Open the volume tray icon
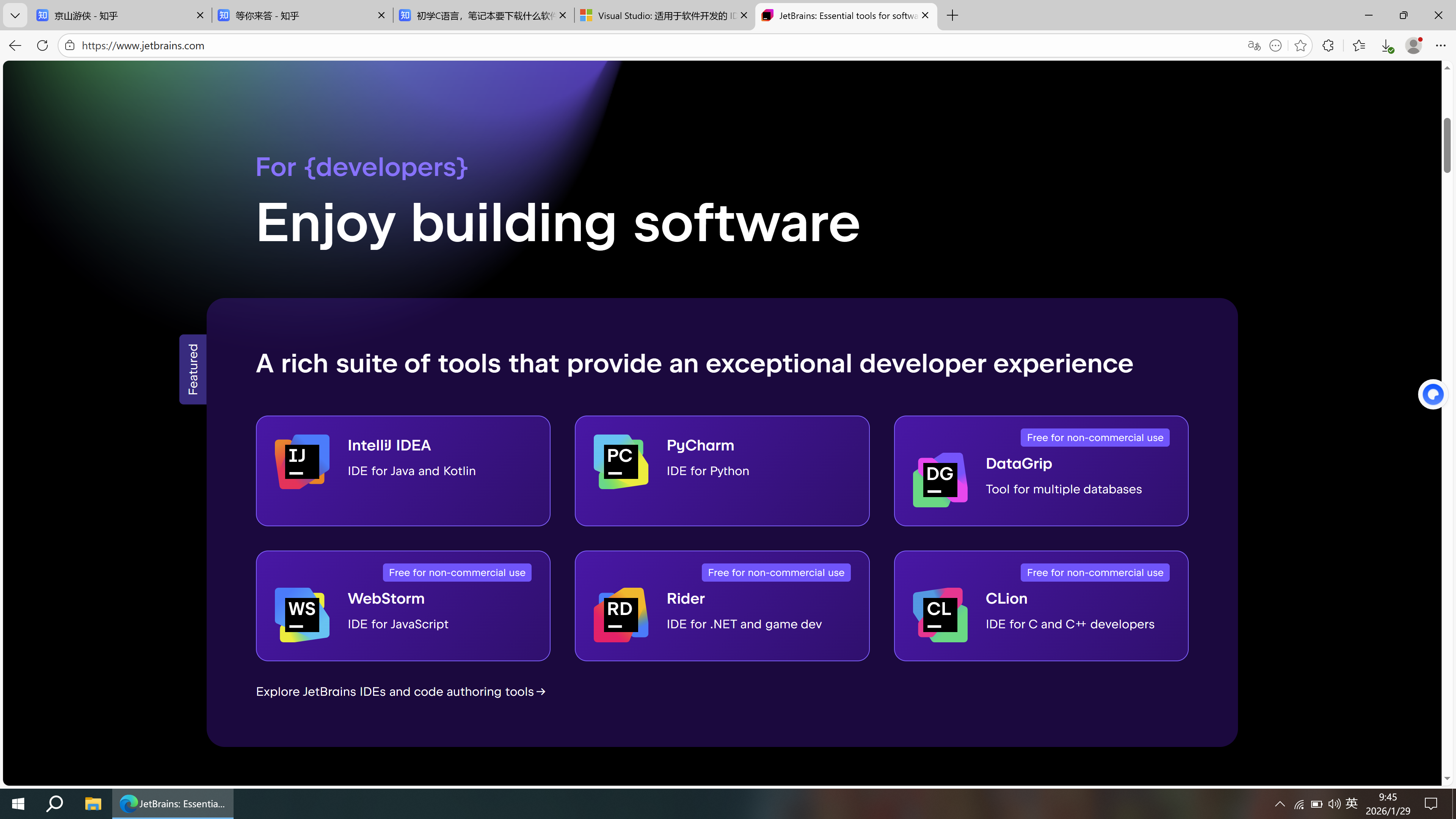The height and width of the screenshot is (819, 1456). pos(1334,804)
